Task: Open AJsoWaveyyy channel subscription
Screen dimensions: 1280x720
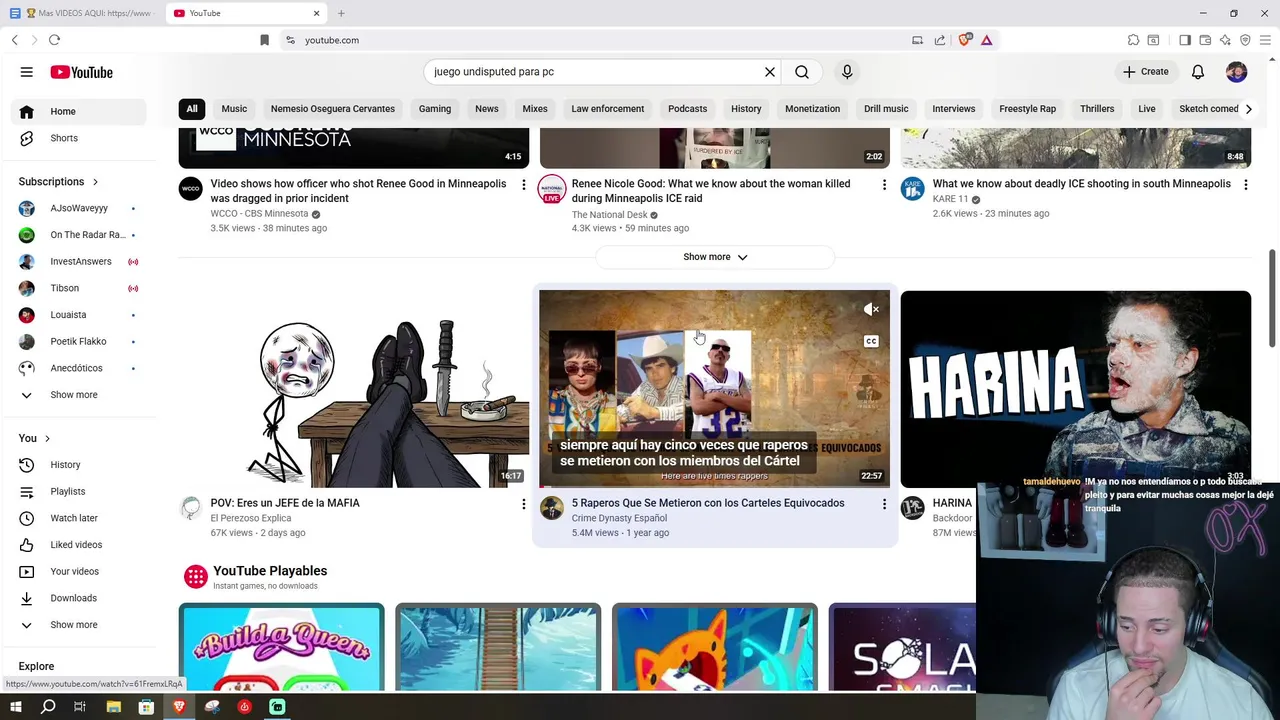Action: 78,208
